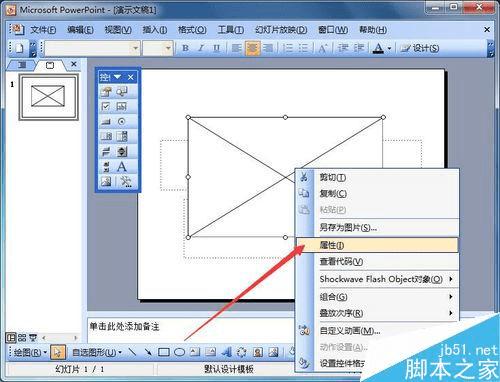Click the Decrease Indent icon
The width and height of the screenshot is (500, 382).
[x=343, y=48]
